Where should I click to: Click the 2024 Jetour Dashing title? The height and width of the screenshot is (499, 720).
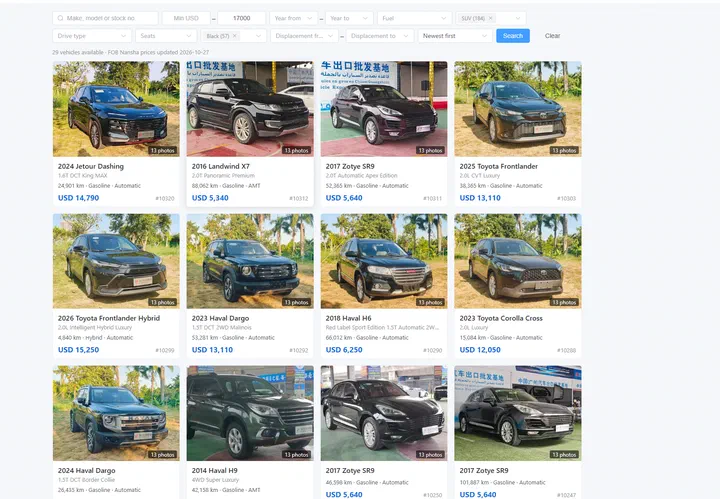[91, 166]
